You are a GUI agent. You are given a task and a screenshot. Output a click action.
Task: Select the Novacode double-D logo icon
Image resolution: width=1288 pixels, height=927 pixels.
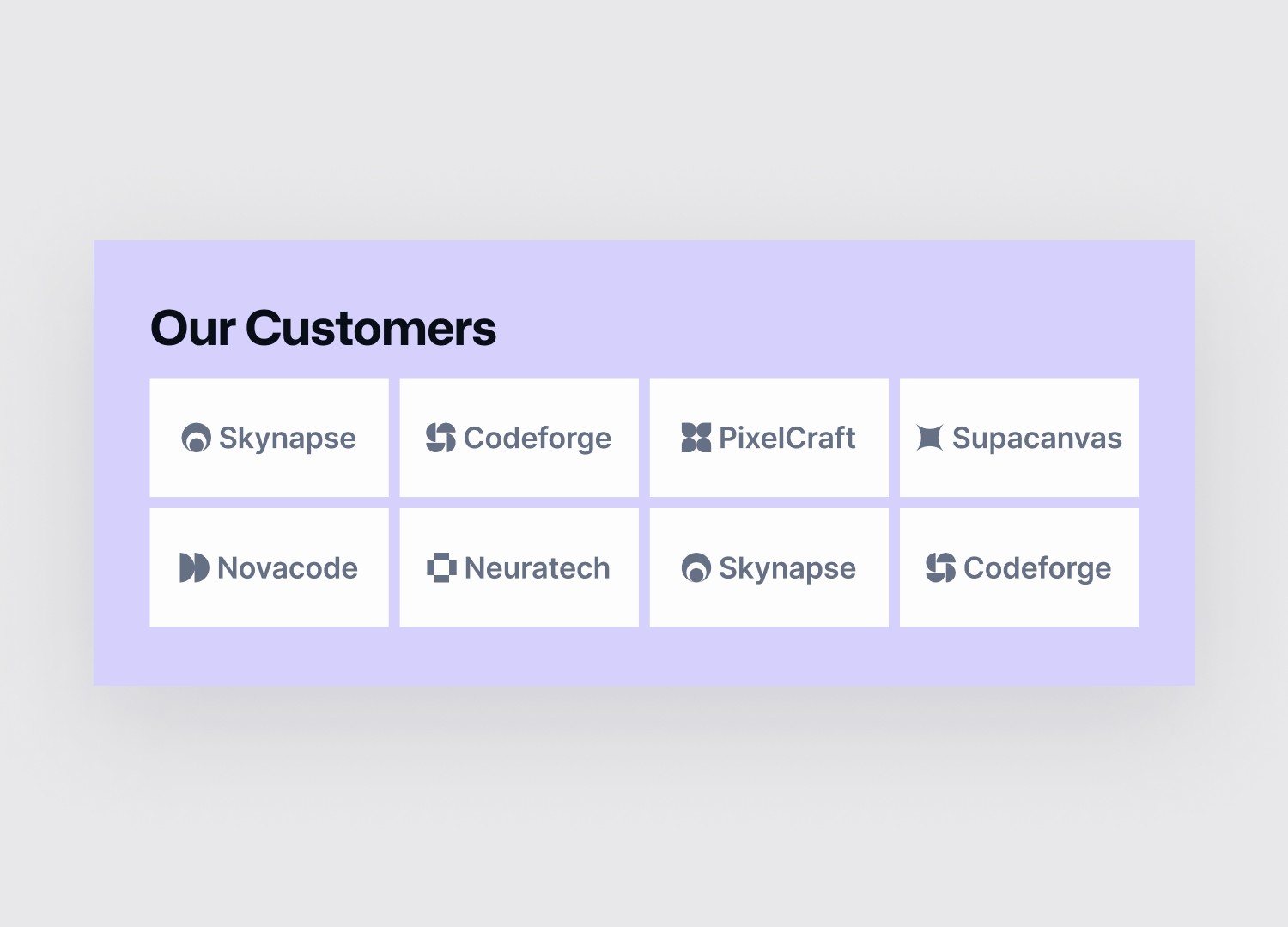[x=194, y=567]
